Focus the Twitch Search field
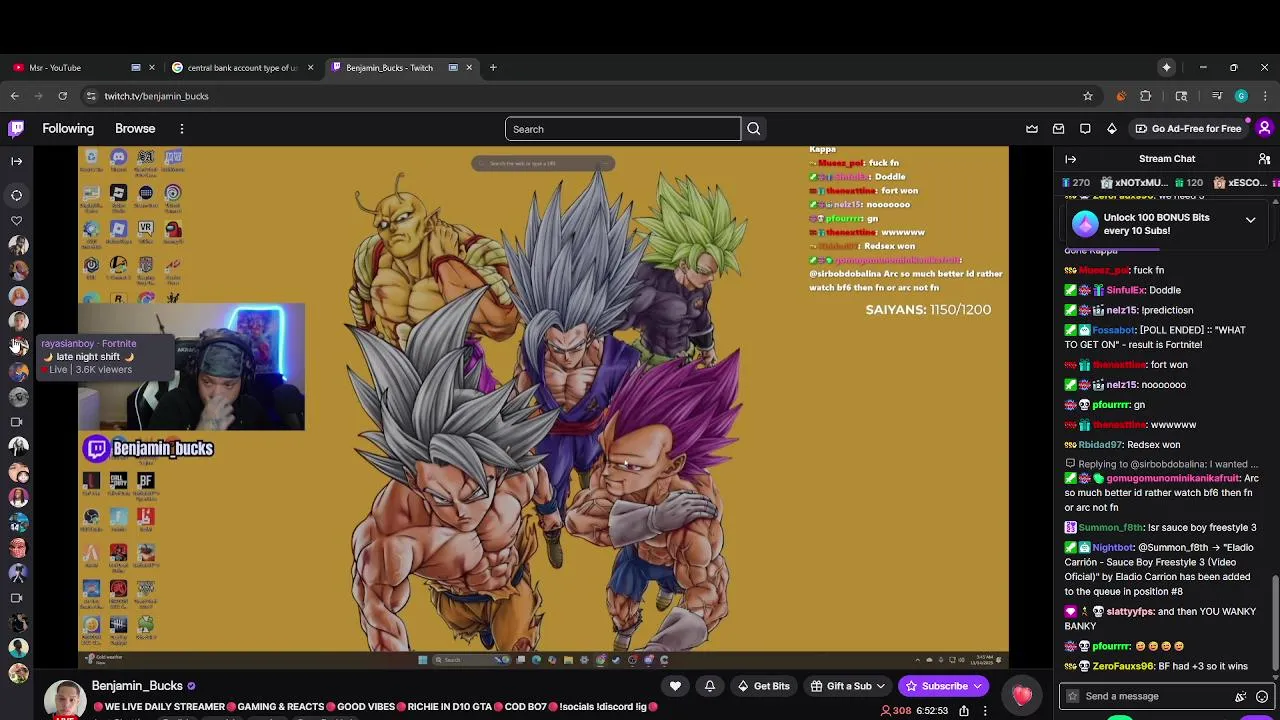The height and width of the screenshot is (720, 1280). tap(622, 129)
